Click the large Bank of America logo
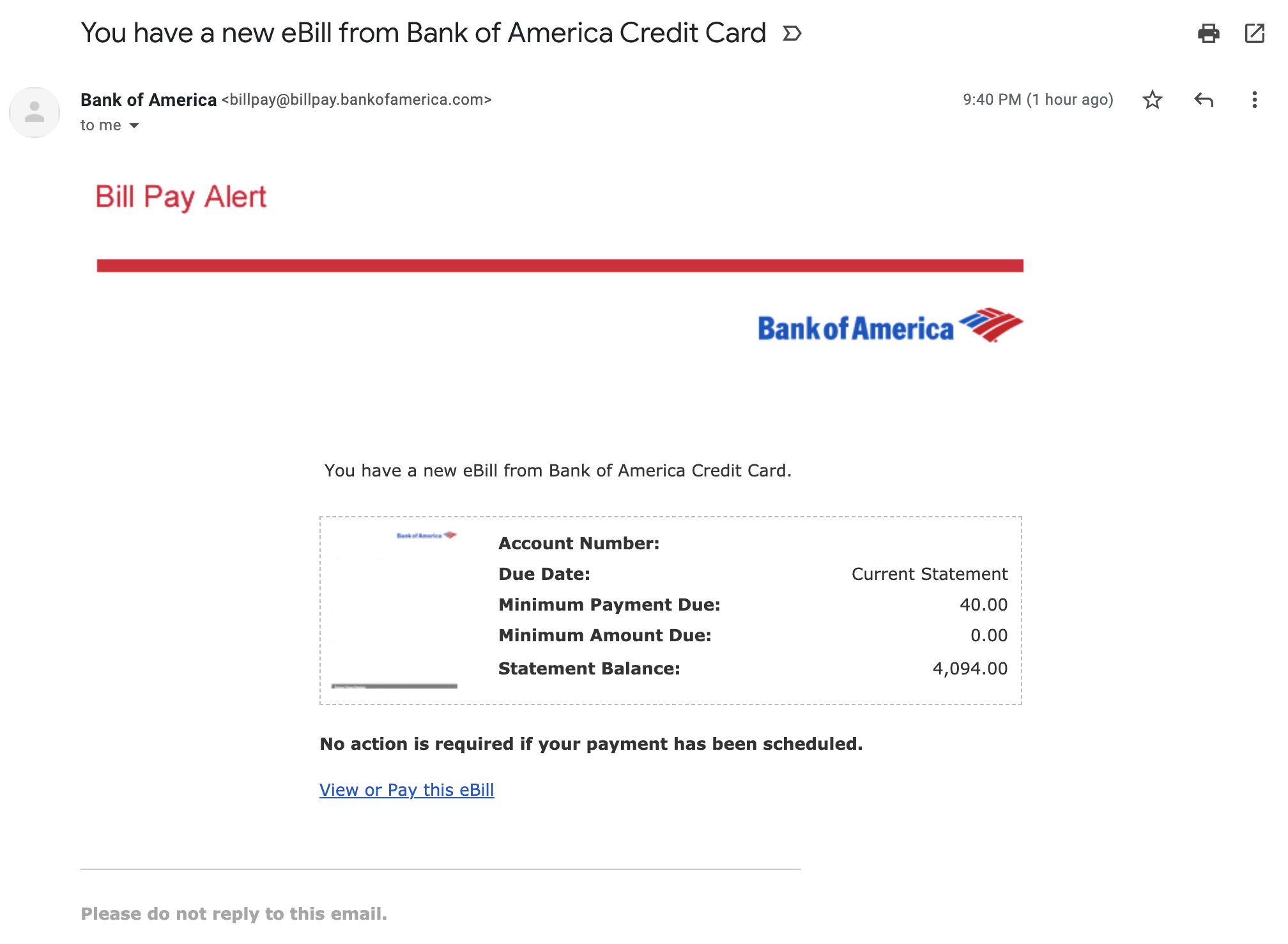1288x944 pixels. 890,327
